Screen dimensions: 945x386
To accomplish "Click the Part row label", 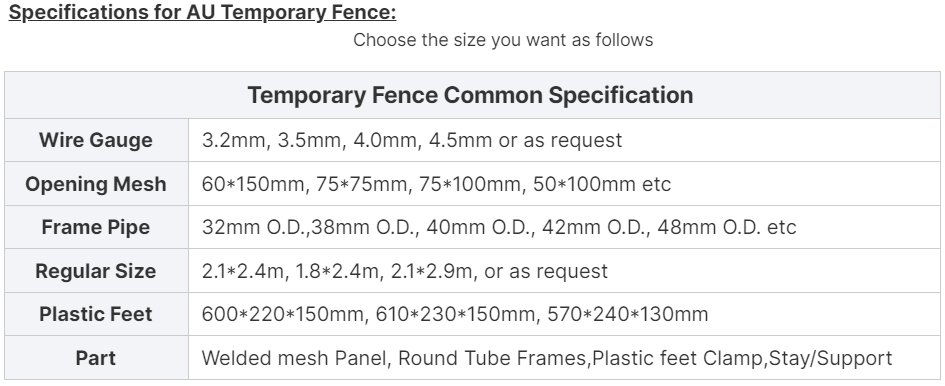I will pyautogui.click(x=96, y=358).
